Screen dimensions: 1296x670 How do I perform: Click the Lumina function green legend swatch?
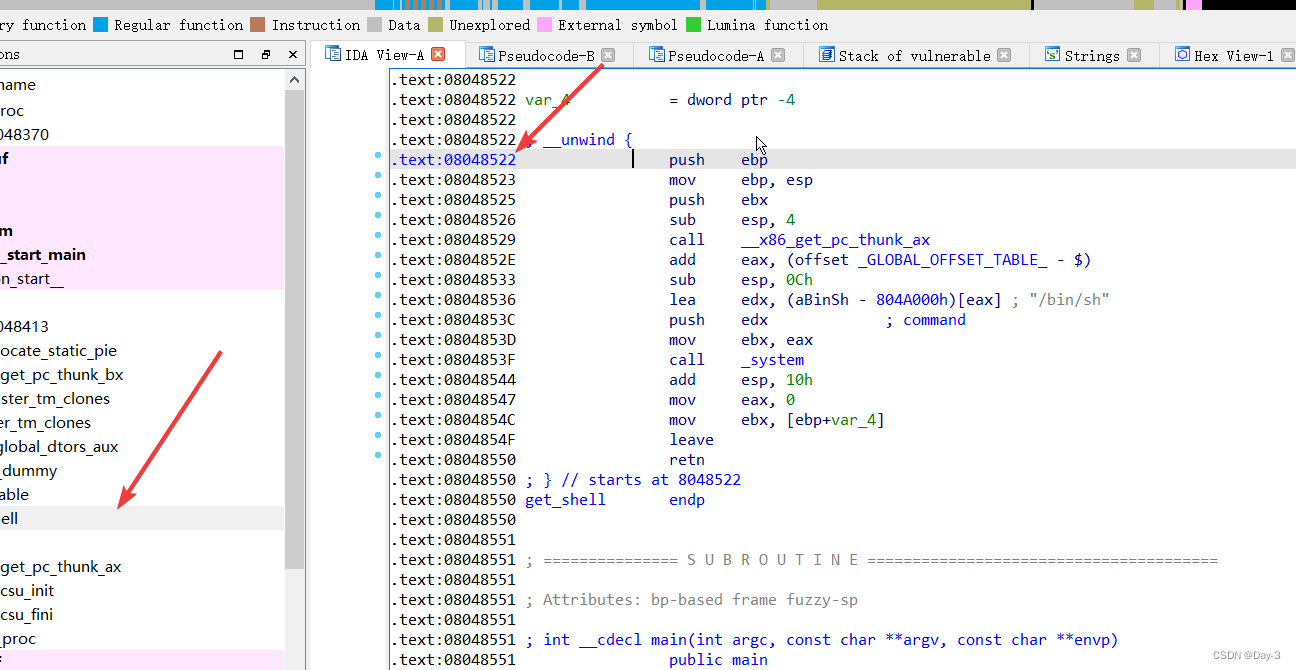click(694, 24)
